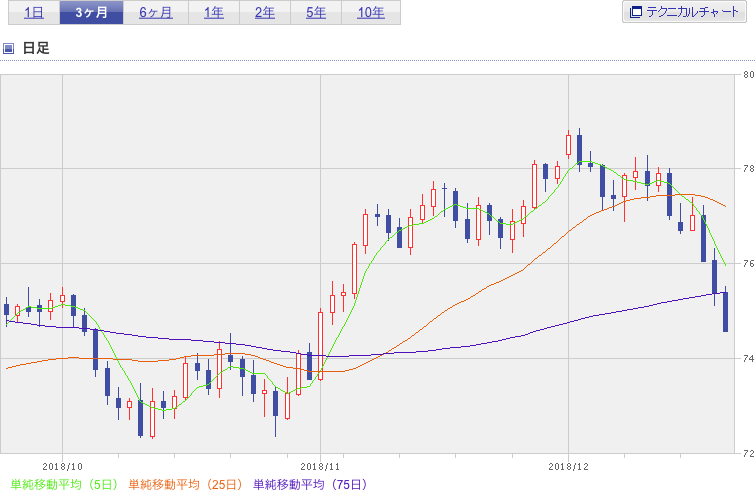Select the 5年 period tab

(316, 13)
